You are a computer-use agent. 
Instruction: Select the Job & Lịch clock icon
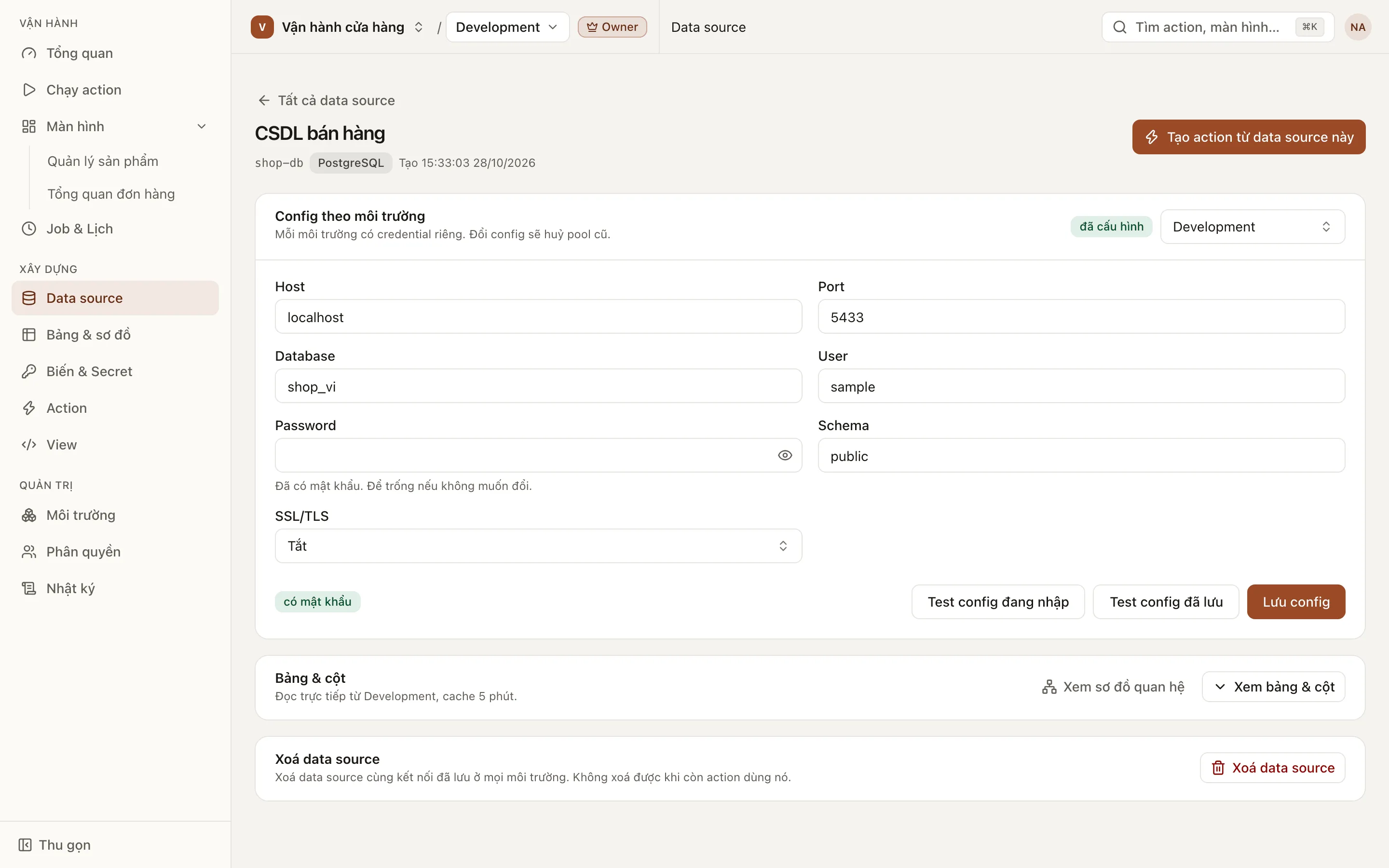tap(29, 229)
